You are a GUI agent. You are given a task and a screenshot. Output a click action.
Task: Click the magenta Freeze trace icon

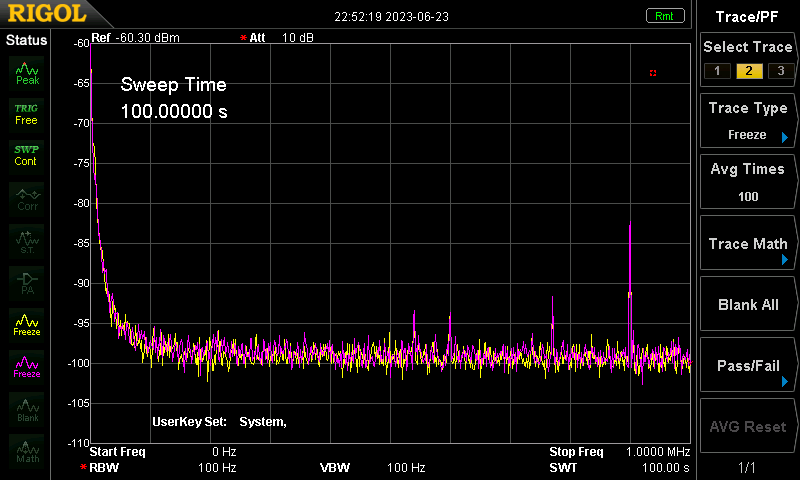[x=27, y=367]
